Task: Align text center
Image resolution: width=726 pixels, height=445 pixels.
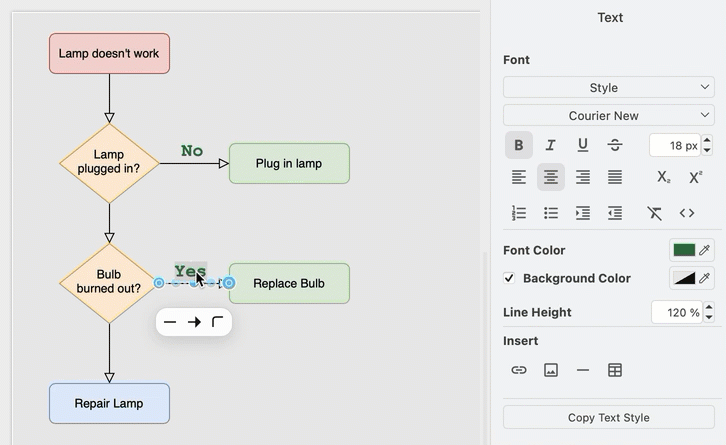Action: pos(551,177)
